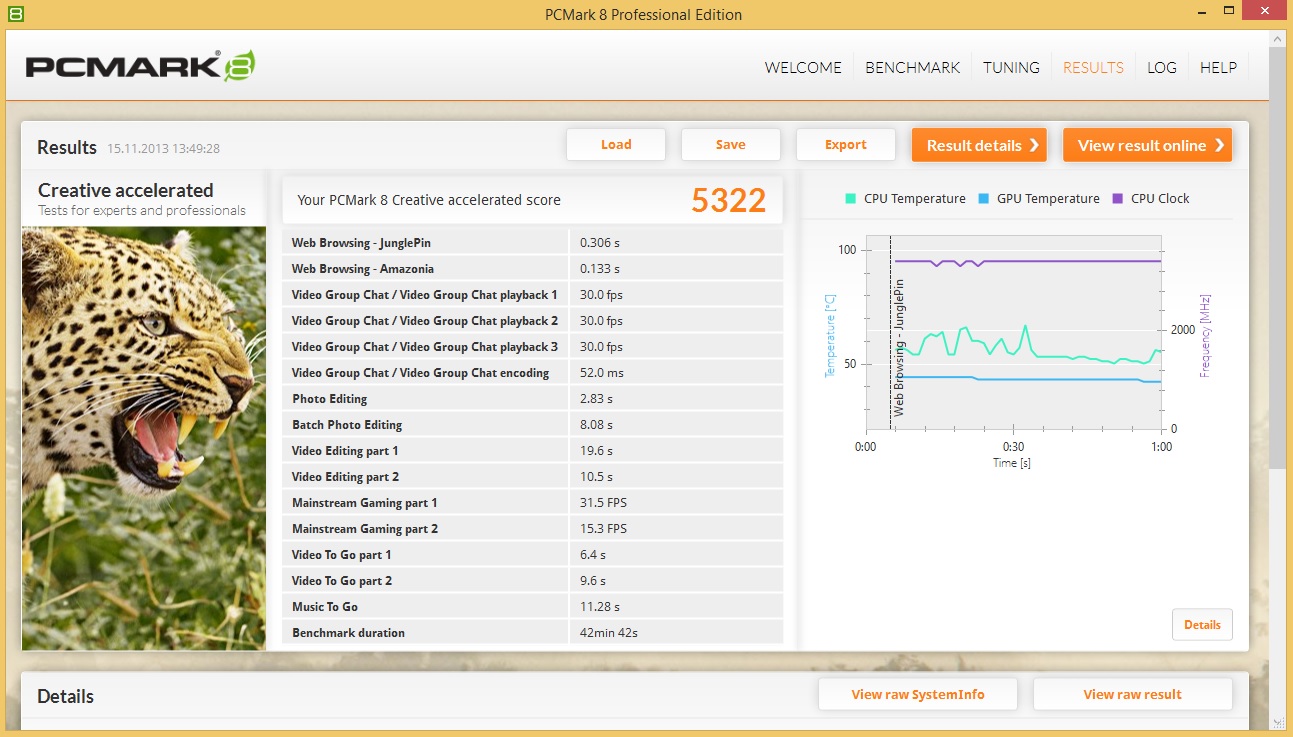The height and width of the screenshot is (737, 1293).
Task: Open View raw SystemInfo
Action: click(x=918, y=694)
